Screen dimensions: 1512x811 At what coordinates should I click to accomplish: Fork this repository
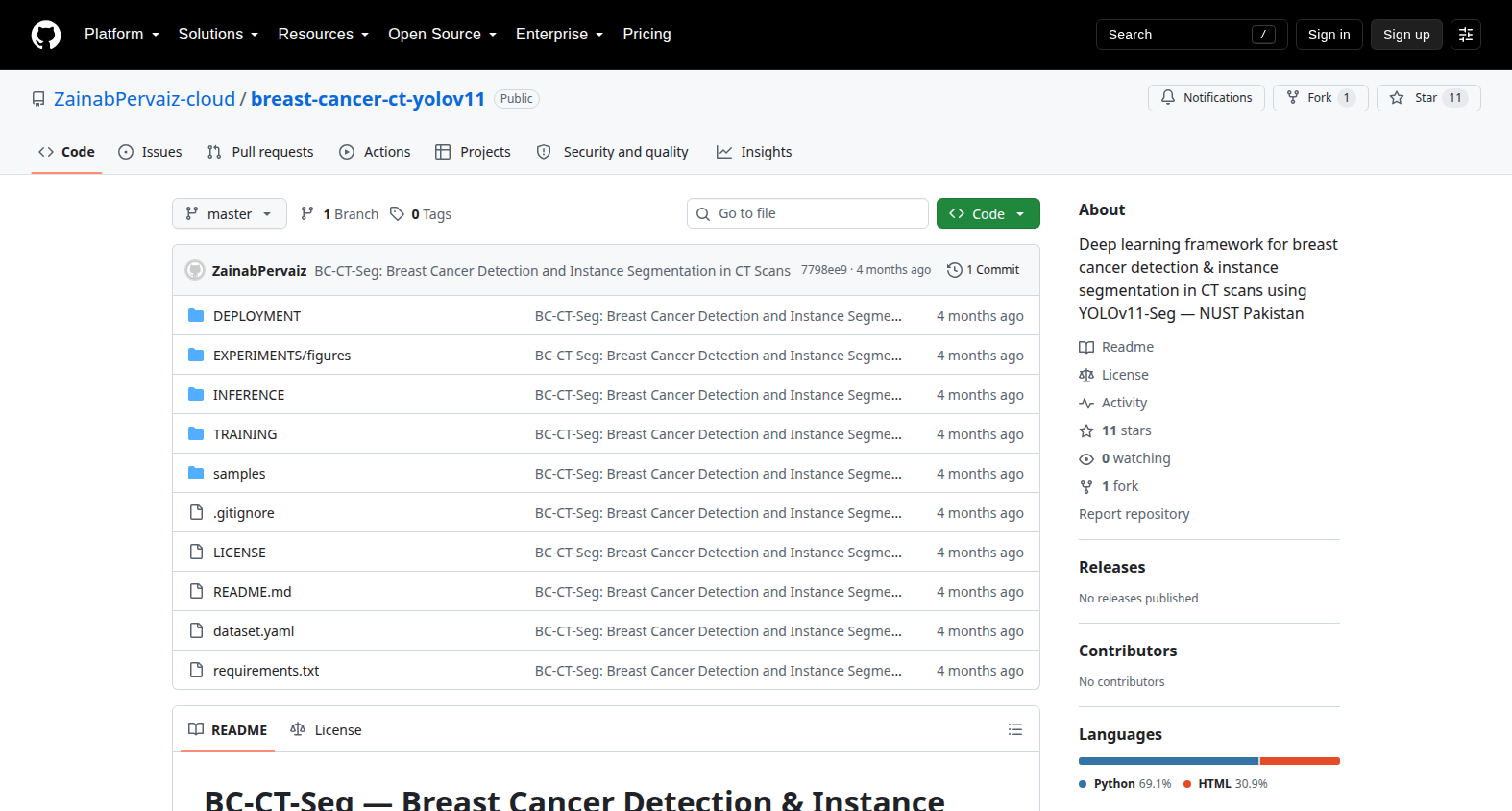[x=1321, y=98]
